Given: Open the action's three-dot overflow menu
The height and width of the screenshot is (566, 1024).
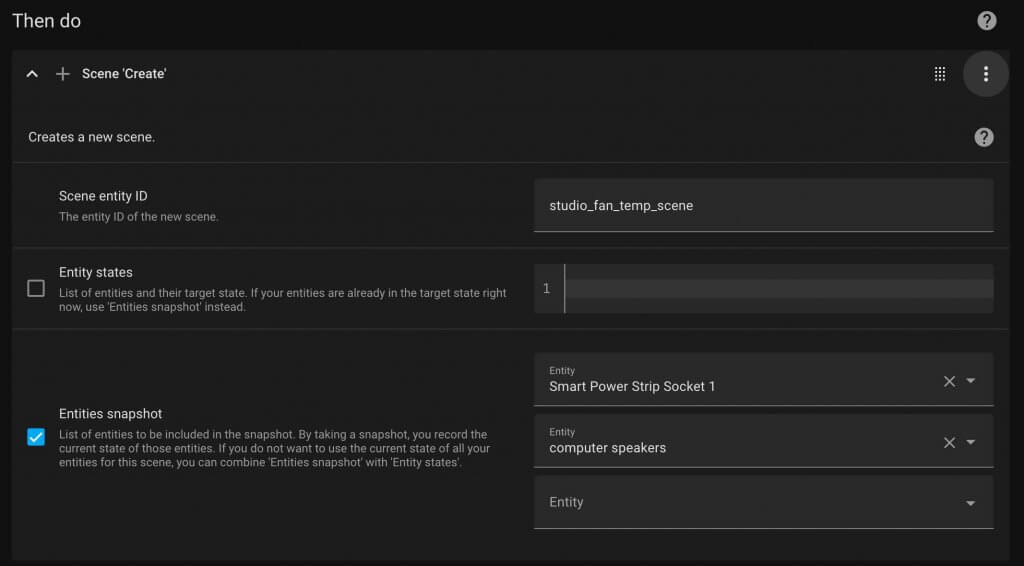Looking at the screenshot, I should [985, 74].
